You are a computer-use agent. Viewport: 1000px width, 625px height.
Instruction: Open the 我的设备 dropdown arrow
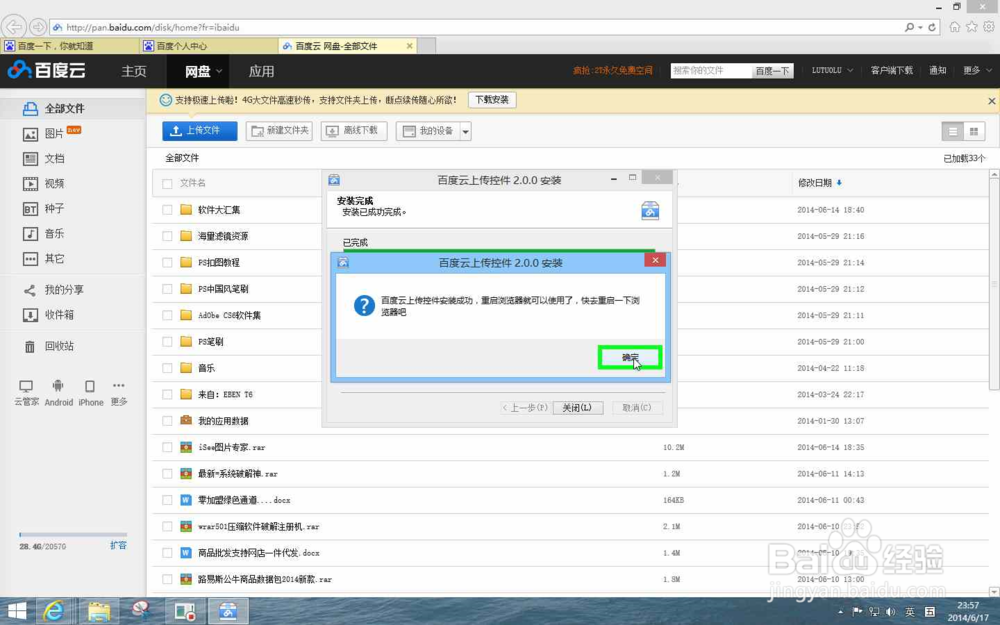(466, 131)
